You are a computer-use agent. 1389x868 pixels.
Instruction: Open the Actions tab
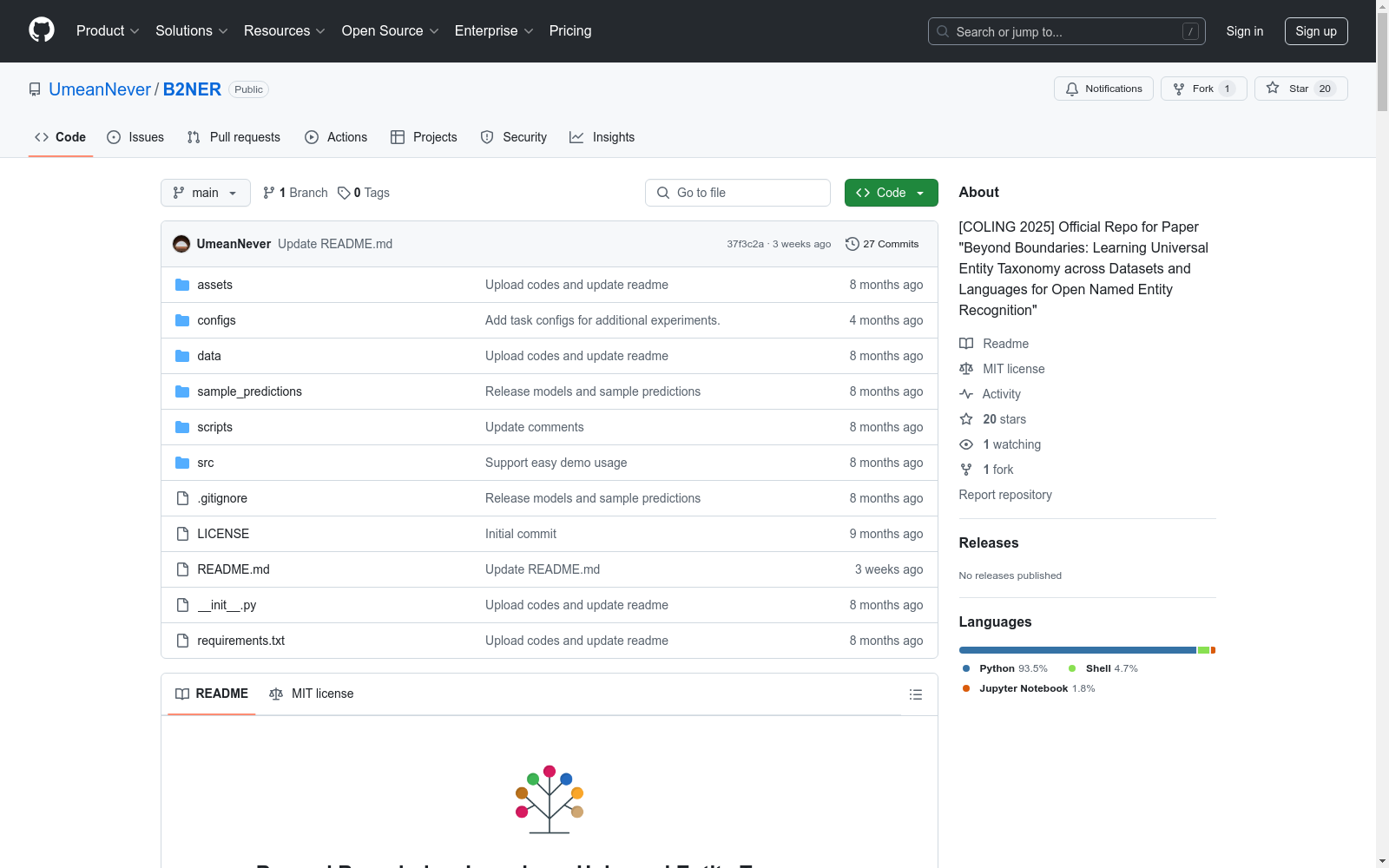336,137
